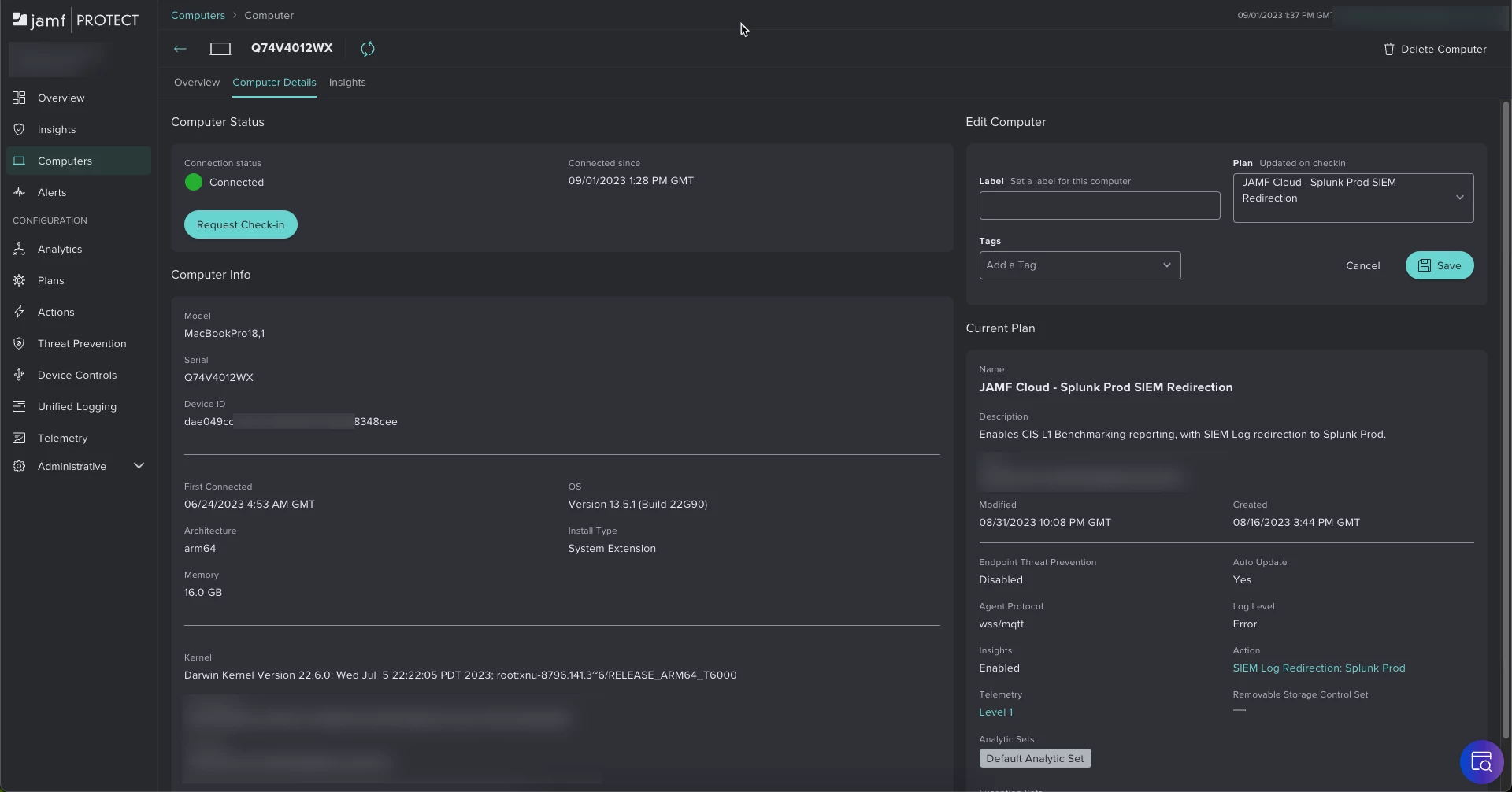
Task: Save the computer edits
Action: pos(1440,265)
